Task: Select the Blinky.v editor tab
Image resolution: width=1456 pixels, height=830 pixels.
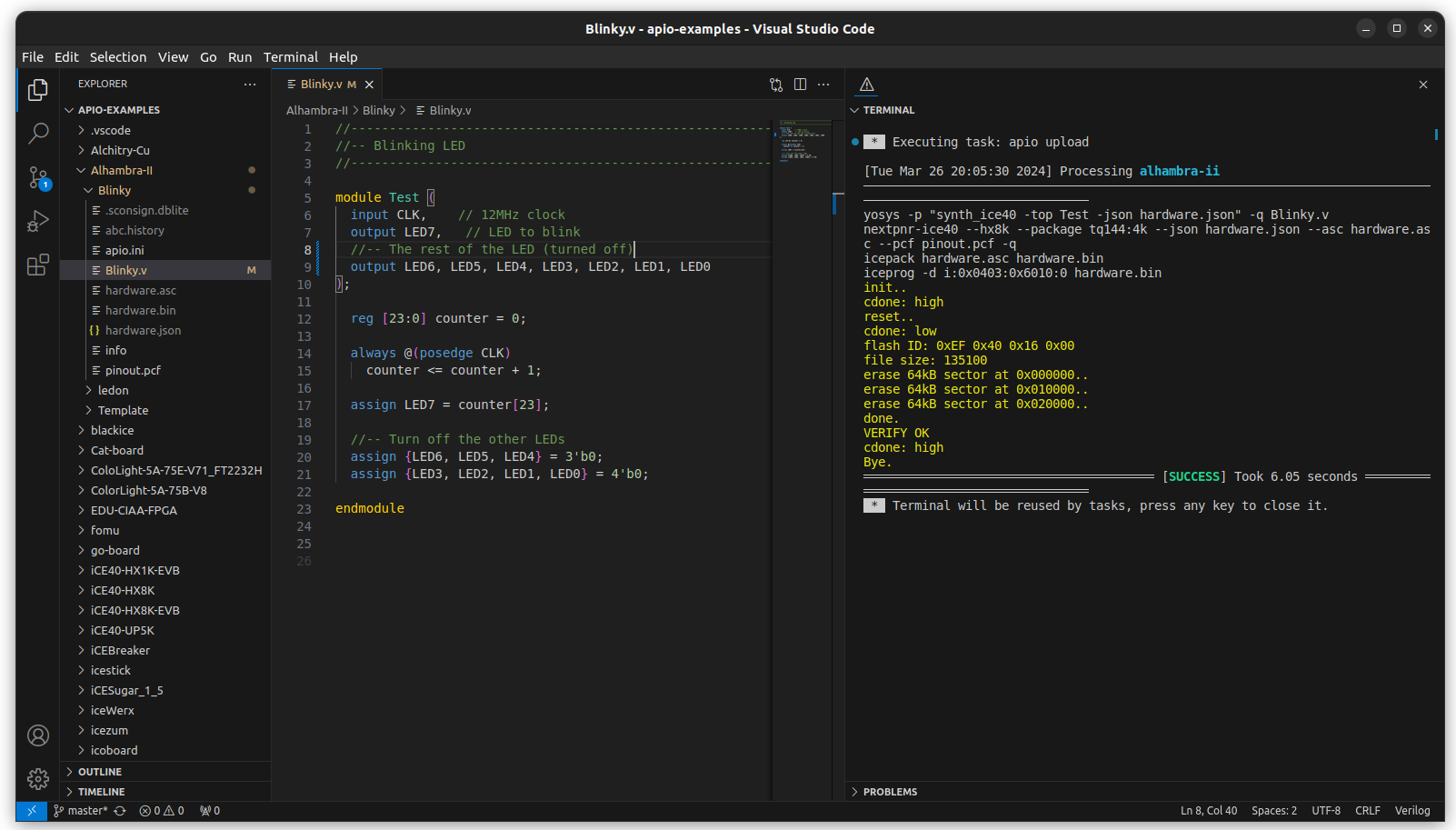Action: point(321,85)
